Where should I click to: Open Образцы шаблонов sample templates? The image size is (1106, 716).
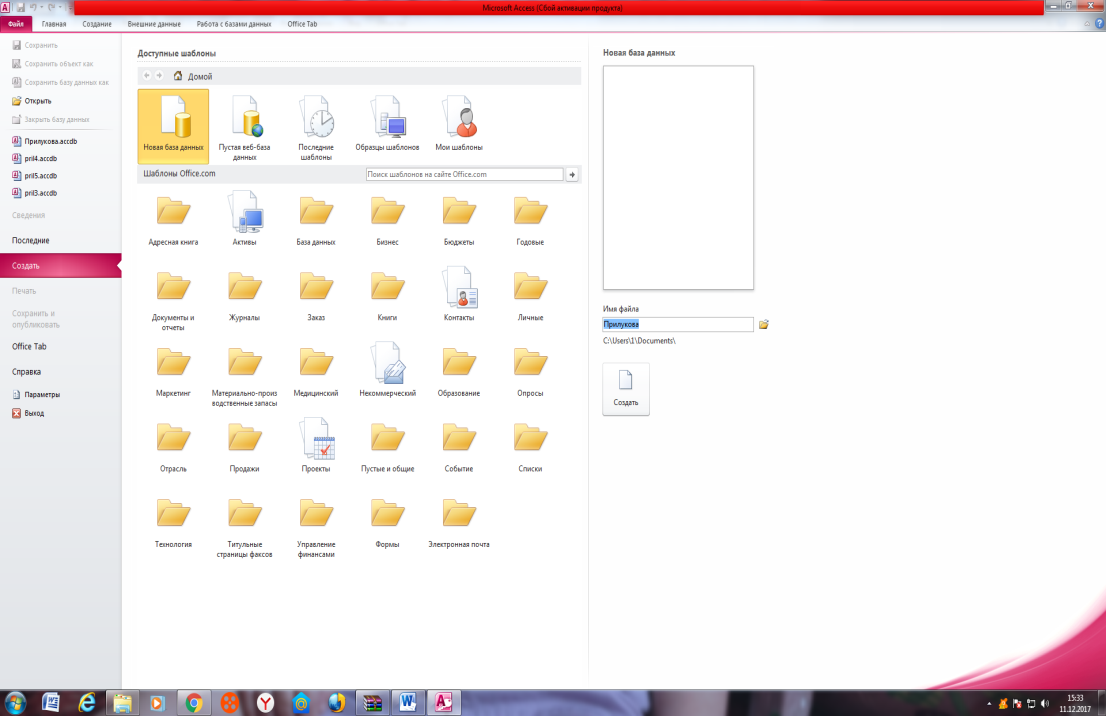[387, 123]
